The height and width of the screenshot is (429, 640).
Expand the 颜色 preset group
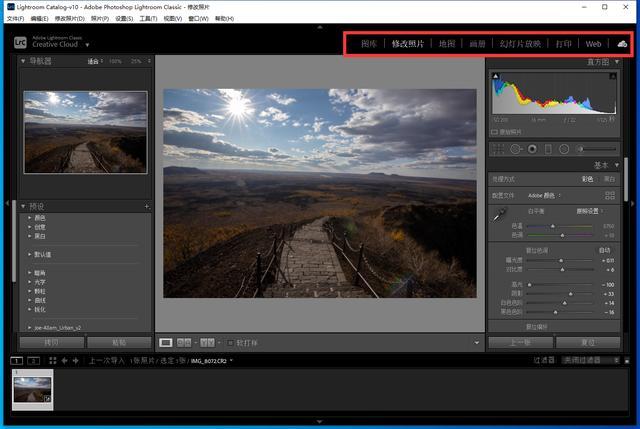[40, 217]
